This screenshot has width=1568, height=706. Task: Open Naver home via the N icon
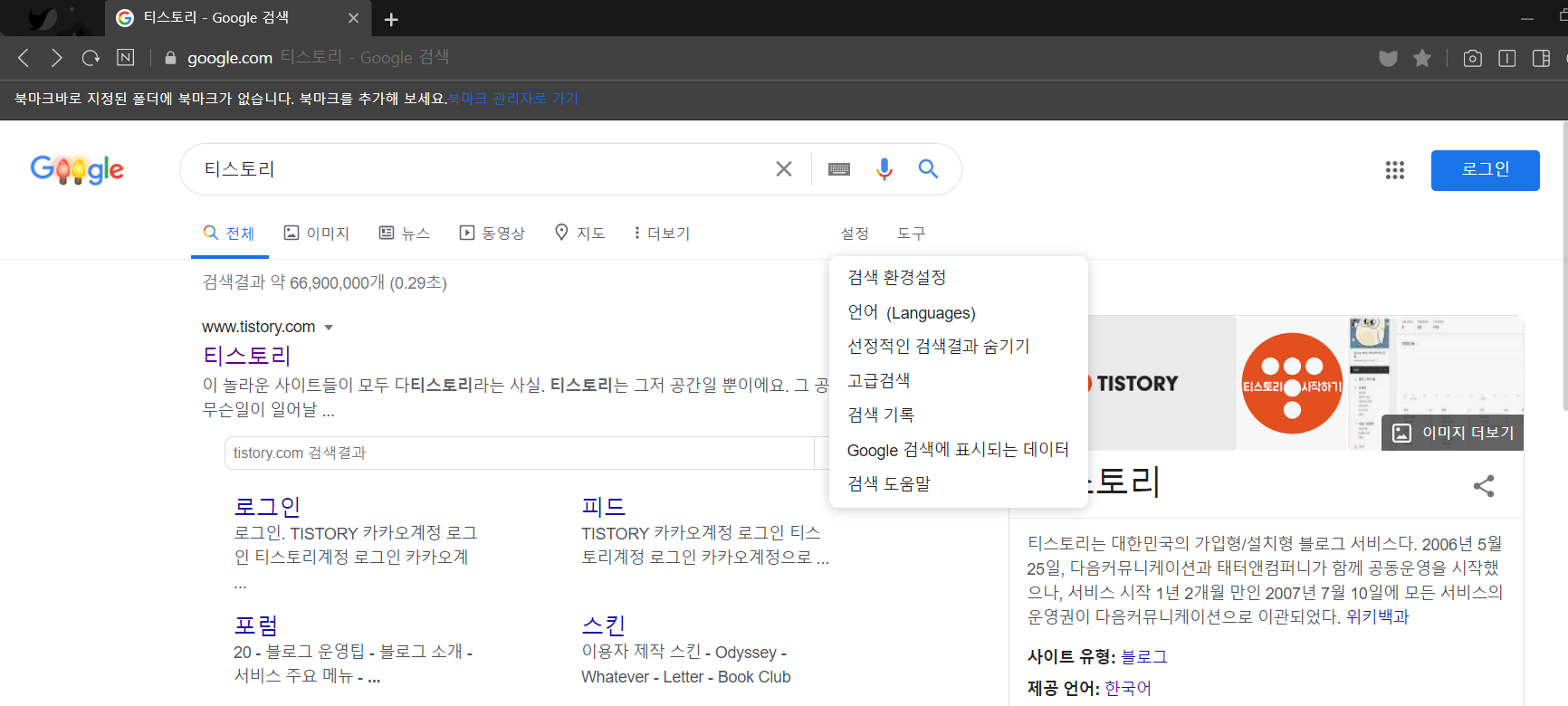(x=126, y=58)
